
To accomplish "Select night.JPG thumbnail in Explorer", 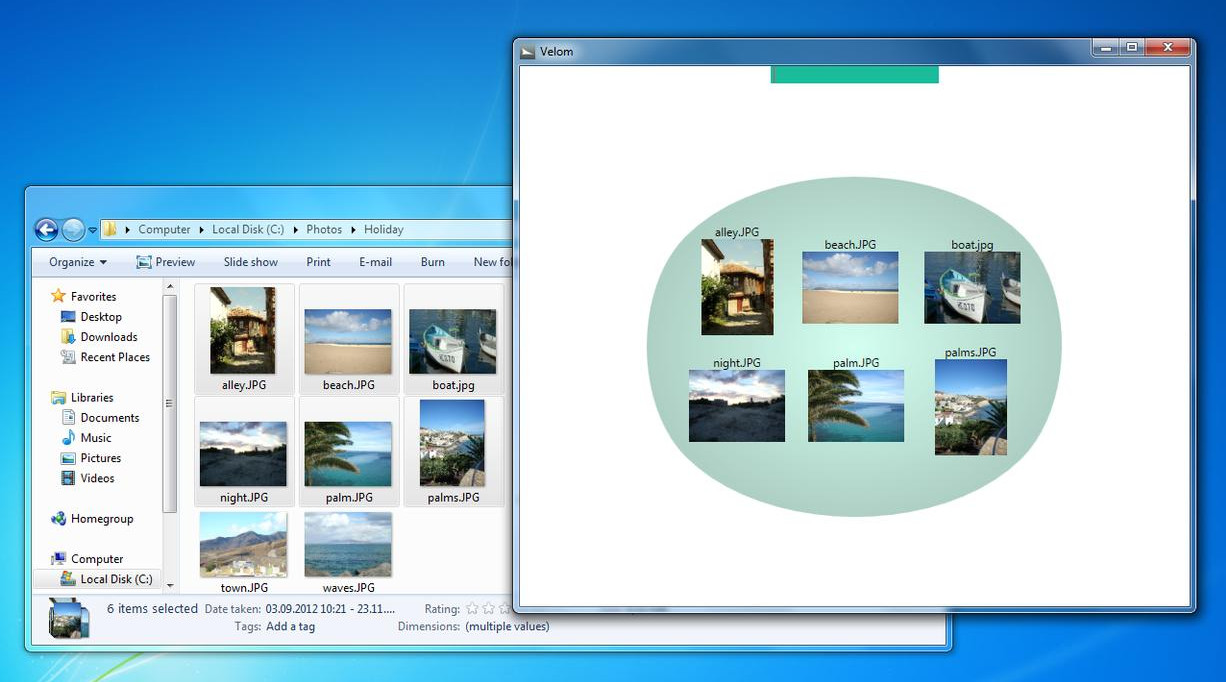I will (243, 454).
